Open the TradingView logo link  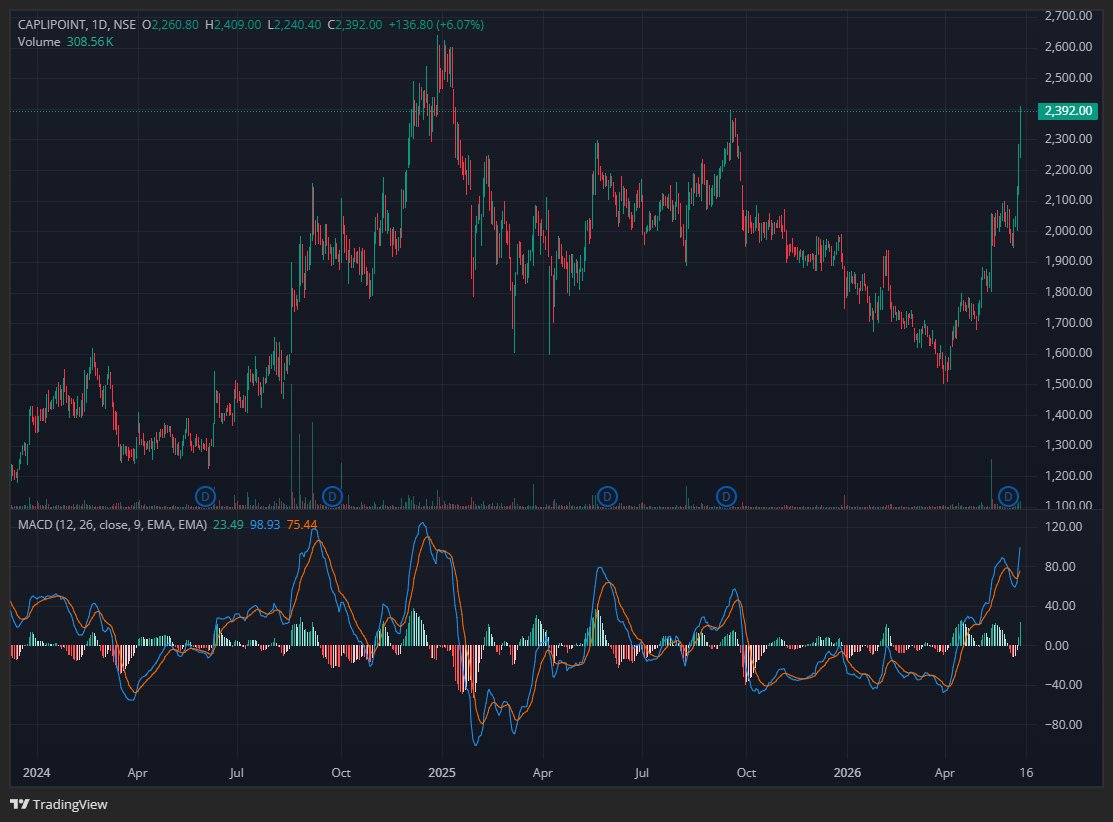click(58, 804)
